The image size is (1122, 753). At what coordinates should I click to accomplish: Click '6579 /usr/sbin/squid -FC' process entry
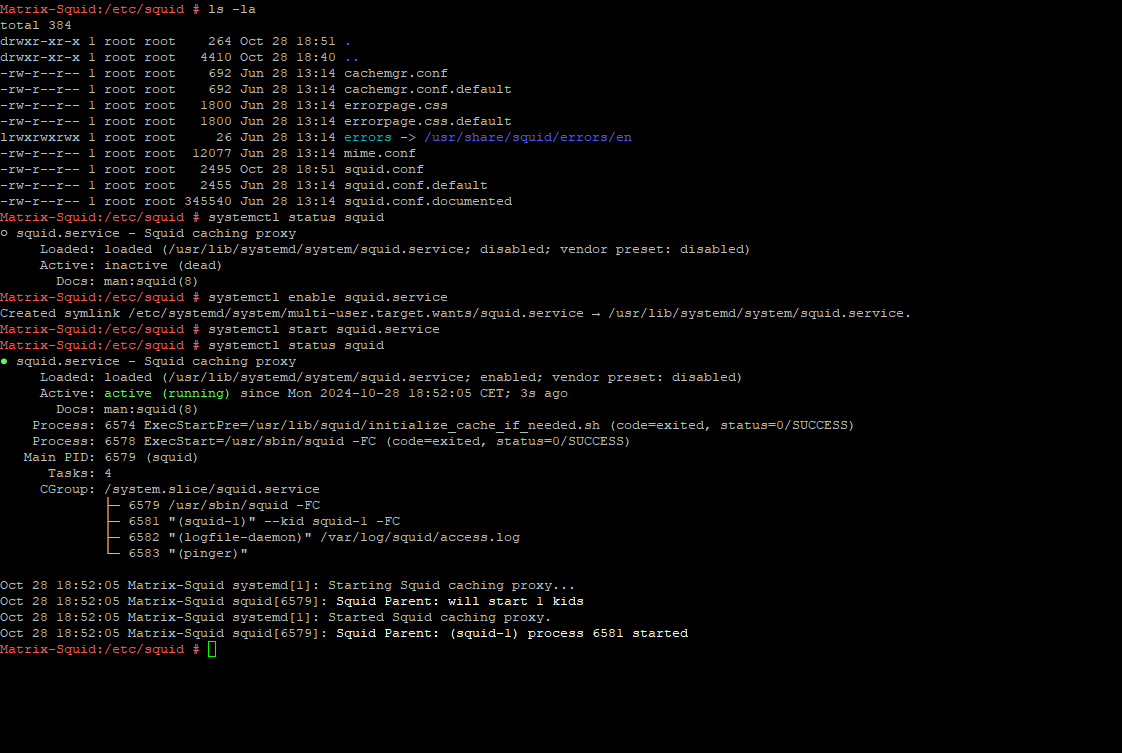224,505
